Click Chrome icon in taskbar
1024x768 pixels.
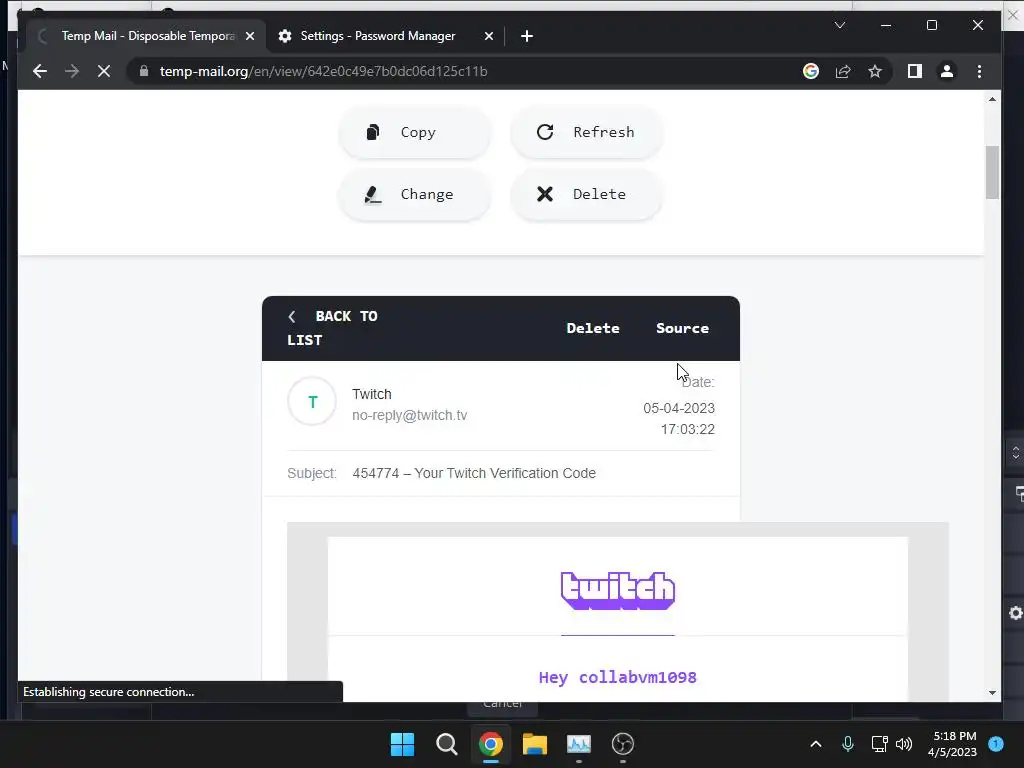pos(490,744)
